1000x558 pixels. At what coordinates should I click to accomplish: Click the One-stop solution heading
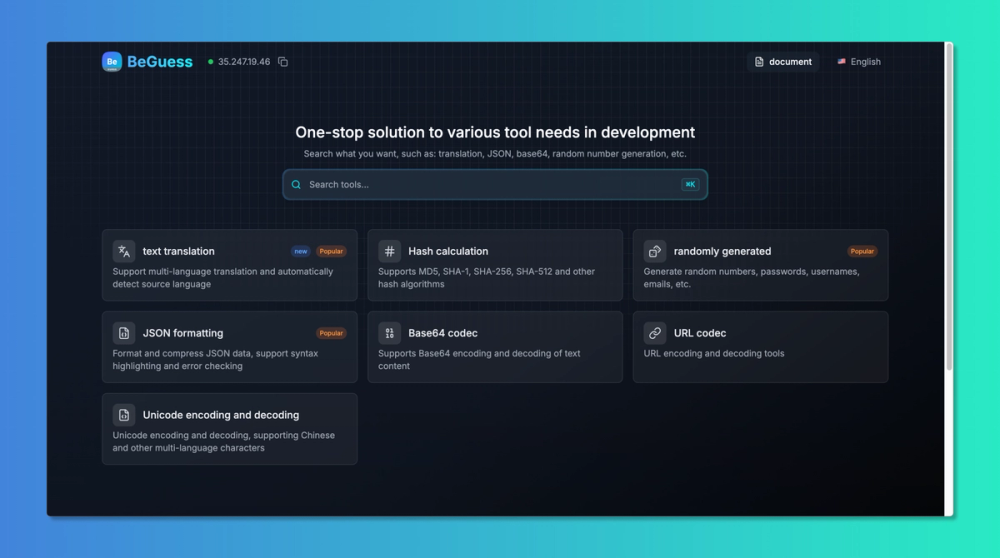pos(495,132)
